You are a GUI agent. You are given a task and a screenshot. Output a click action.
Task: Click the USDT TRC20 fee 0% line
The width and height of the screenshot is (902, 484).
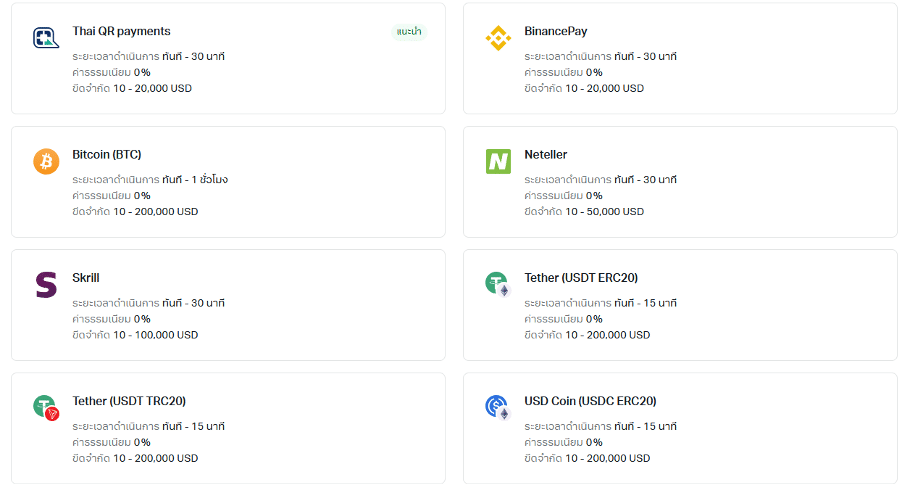pyautogui.click(x=111, y=441)
